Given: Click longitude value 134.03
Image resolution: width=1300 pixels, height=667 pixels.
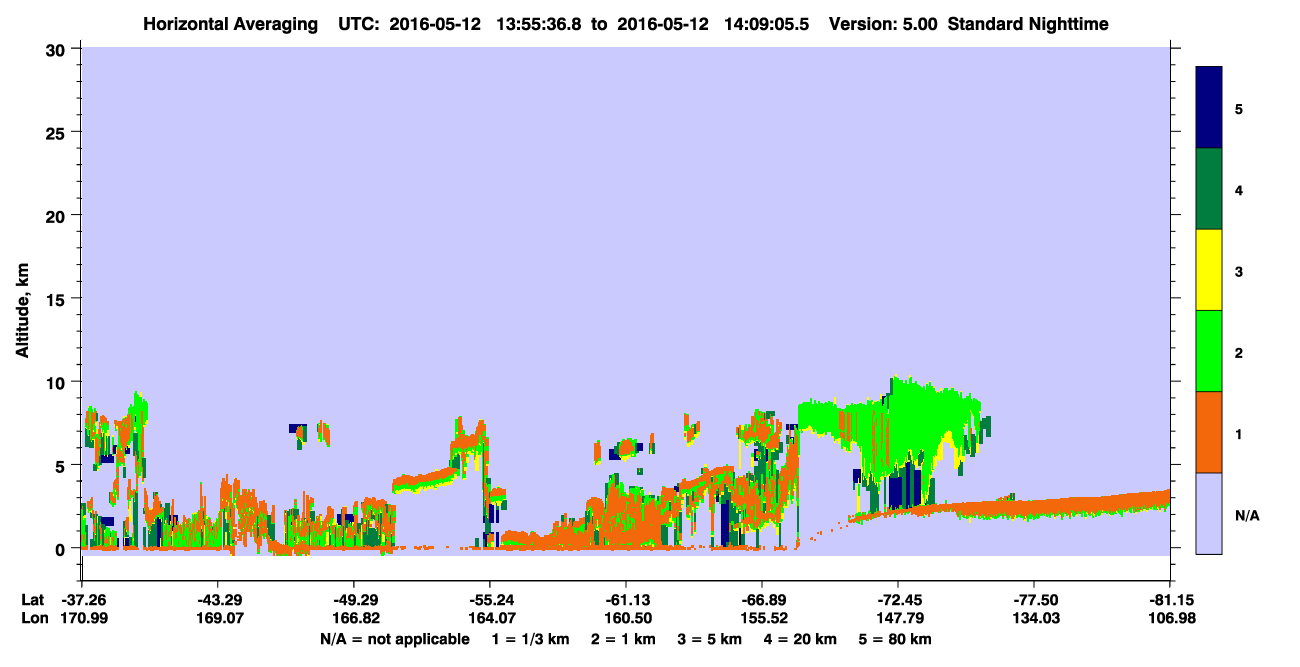Looking at the screenshot, I should click(1034, 619).
